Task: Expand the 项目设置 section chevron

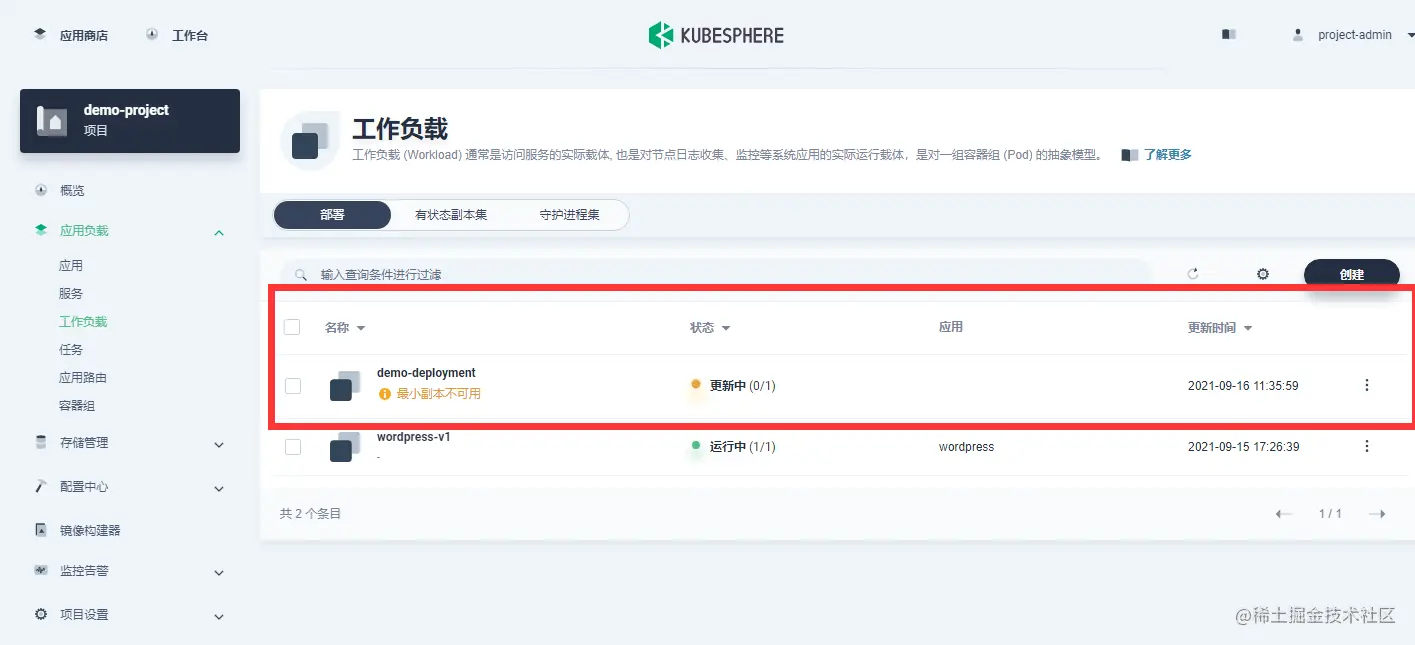Action: 219,616
